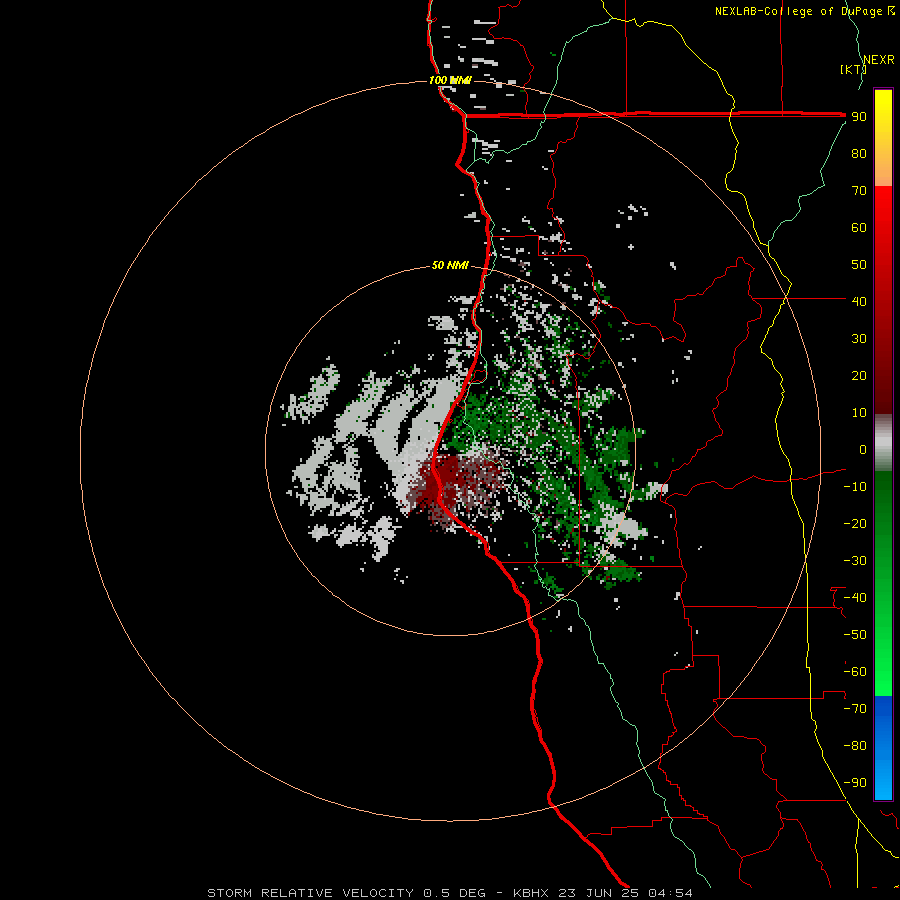
Task: Click the -70 value on velocity scale
Action: pyautogui.click(x=855, y=709)
